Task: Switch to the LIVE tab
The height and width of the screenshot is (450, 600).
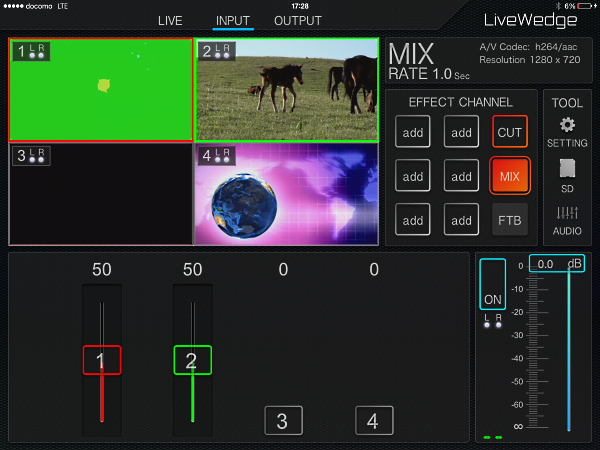Action: [x=170, y=21]
